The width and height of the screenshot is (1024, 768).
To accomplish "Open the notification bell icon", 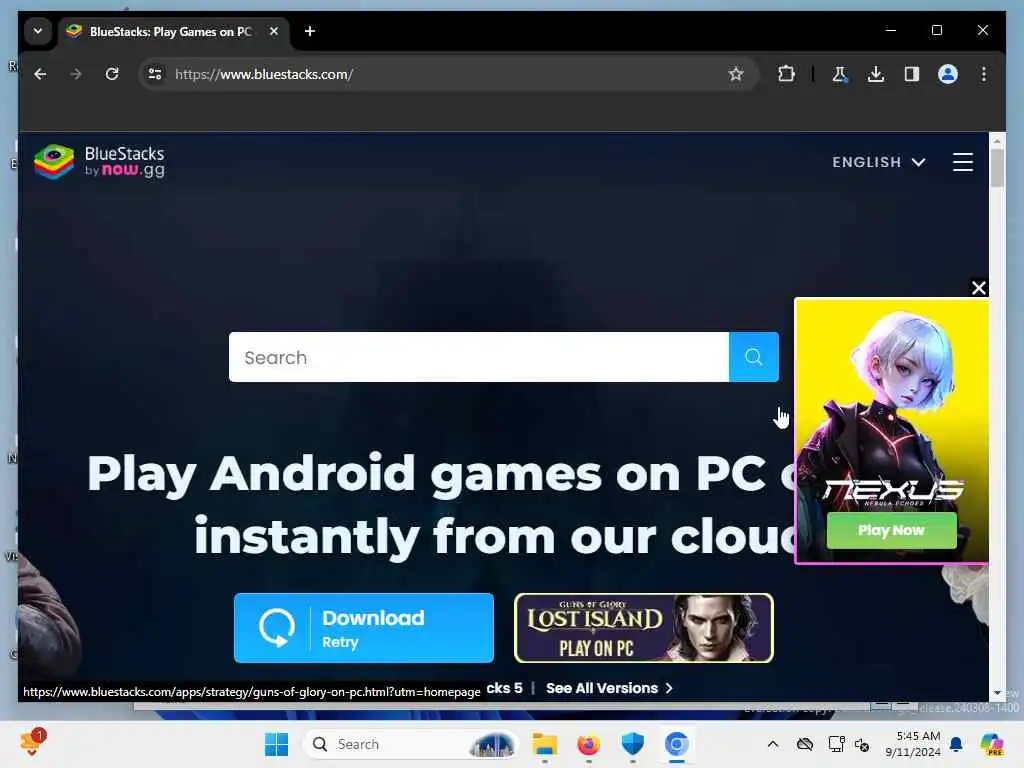I will (956, 744).
